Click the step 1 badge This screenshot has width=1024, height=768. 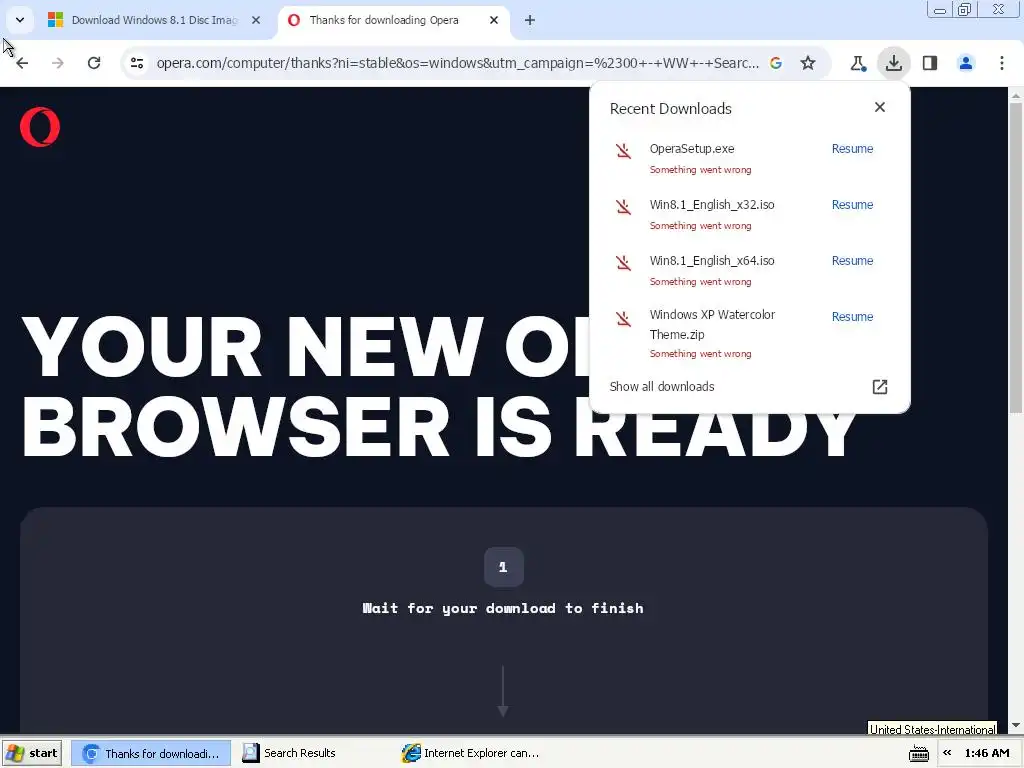(x=504, y=567)
